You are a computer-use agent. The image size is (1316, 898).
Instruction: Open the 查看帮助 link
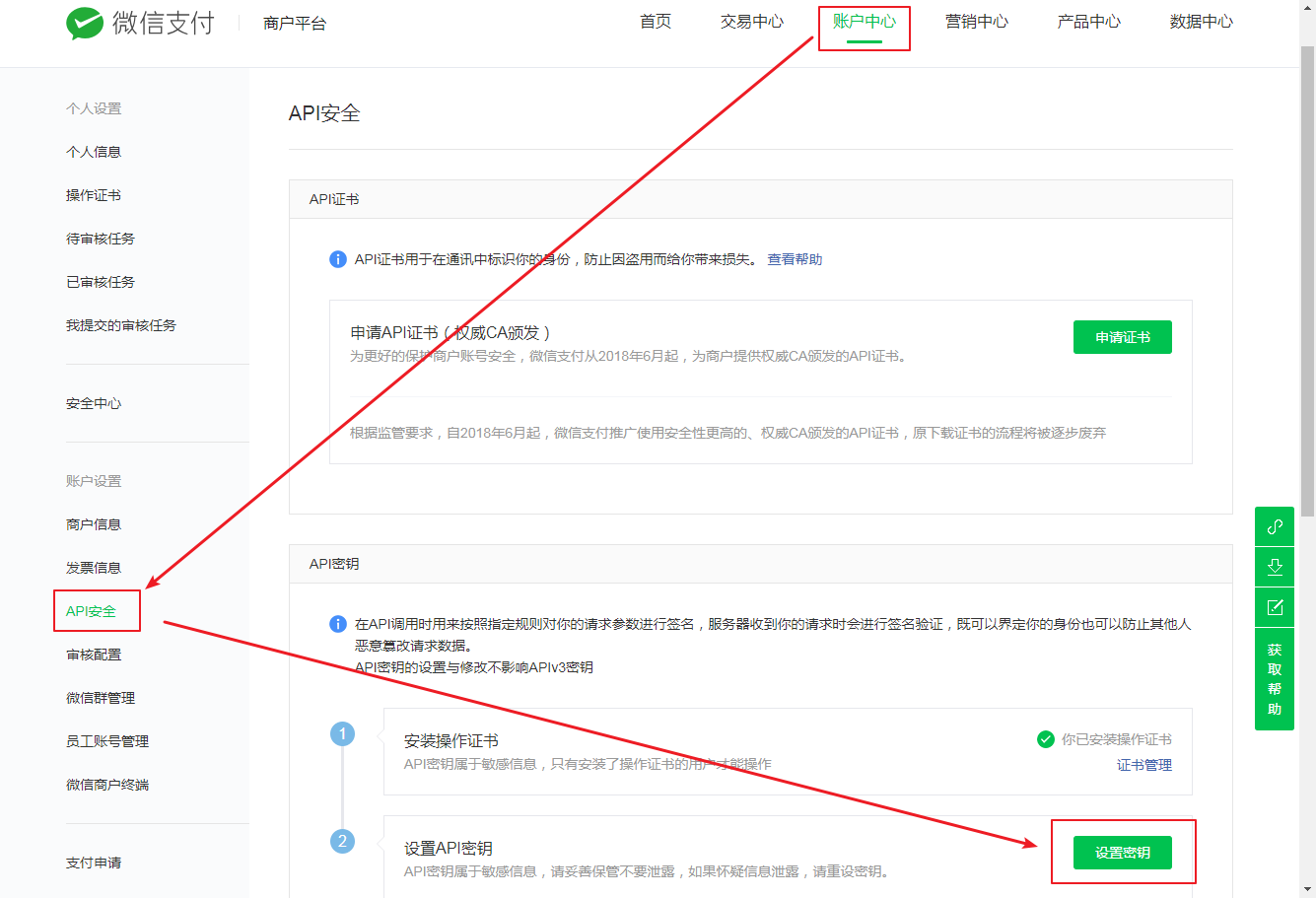pos(795,259)
